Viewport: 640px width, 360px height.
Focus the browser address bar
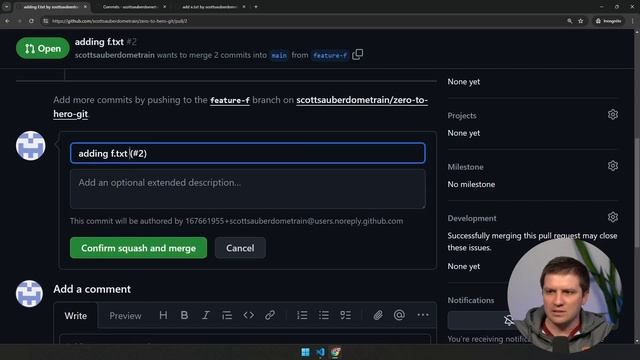pyautogui.click(x=302, y=21)
